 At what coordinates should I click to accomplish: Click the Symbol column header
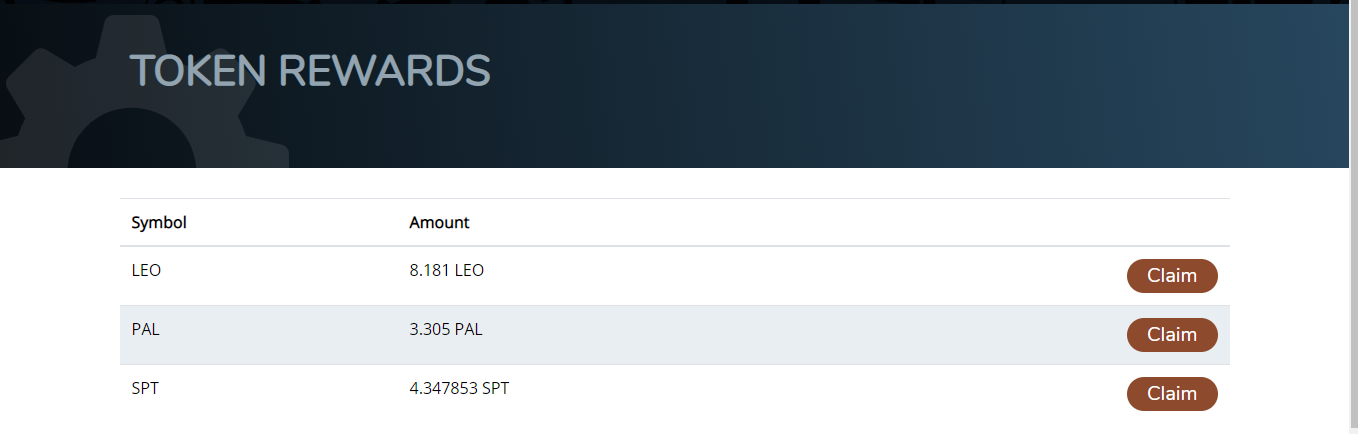159,222
